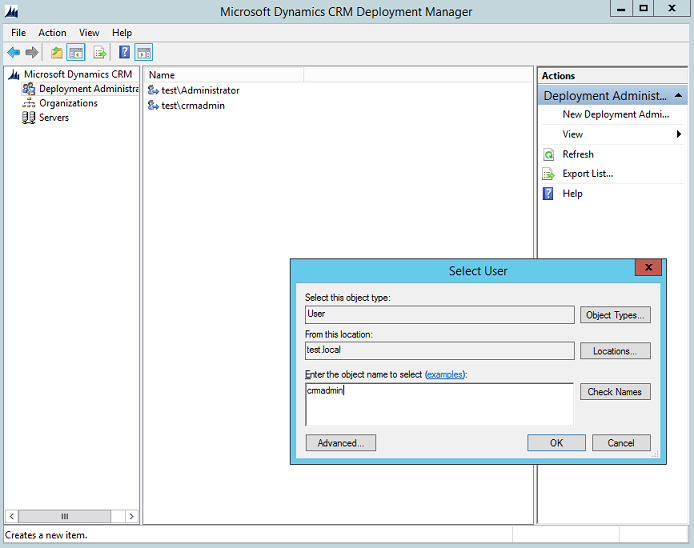Select the Microsoft Dynamics CRM root node
Image resolution: width=694 pixels, height=548 pixels.
[78, 74]
